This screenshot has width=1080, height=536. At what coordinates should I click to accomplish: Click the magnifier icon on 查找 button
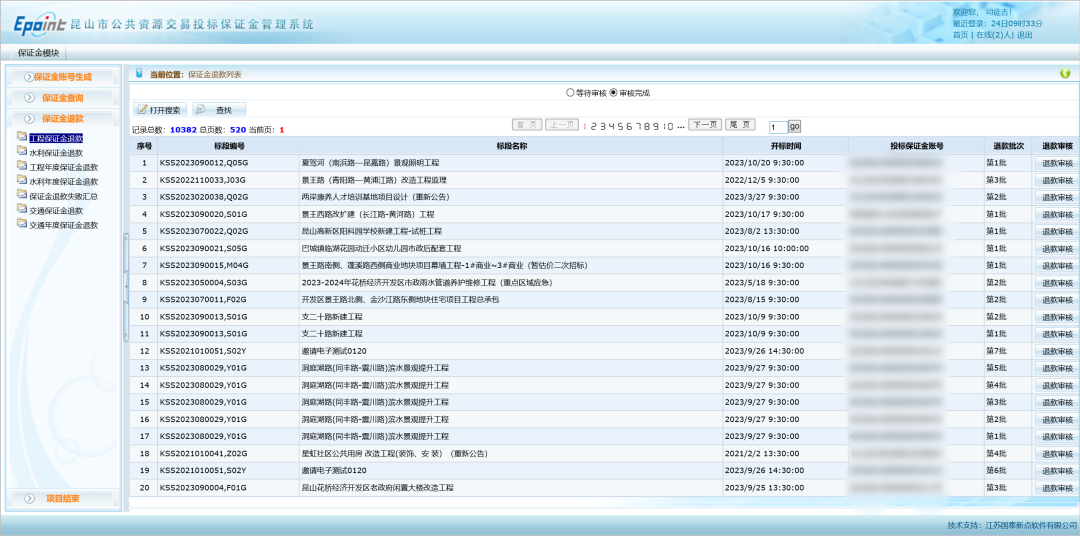tap(201, 110)
